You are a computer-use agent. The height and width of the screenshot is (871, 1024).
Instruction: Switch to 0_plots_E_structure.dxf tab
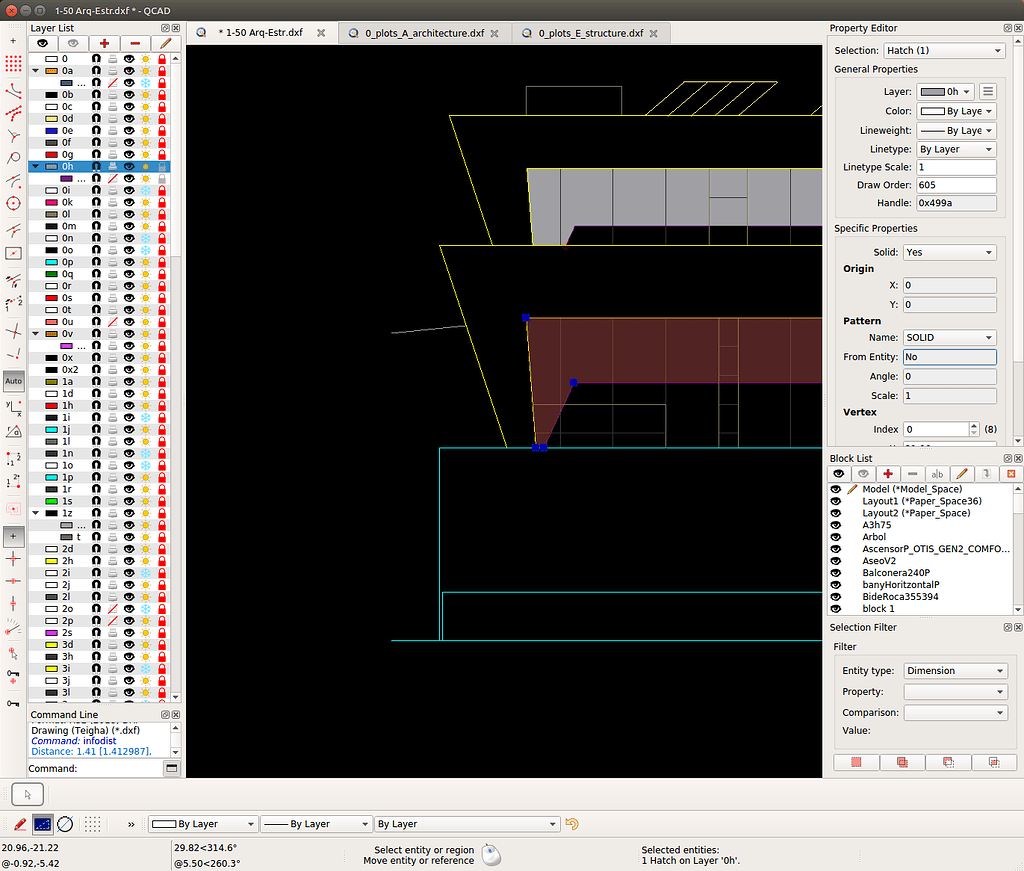[590, 33]
